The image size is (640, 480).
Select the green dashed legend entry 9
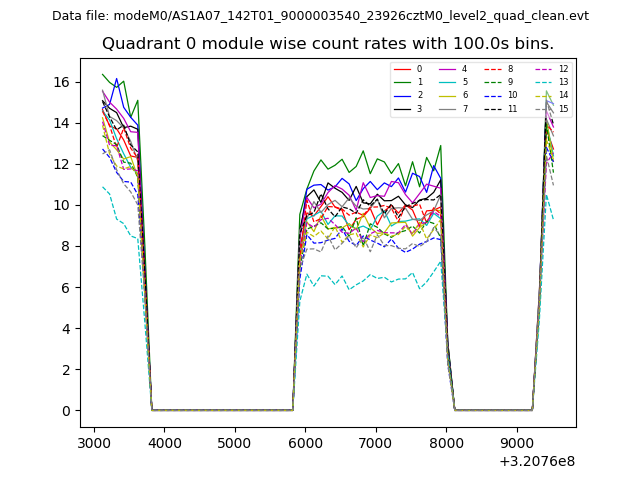tap(492, 82)
